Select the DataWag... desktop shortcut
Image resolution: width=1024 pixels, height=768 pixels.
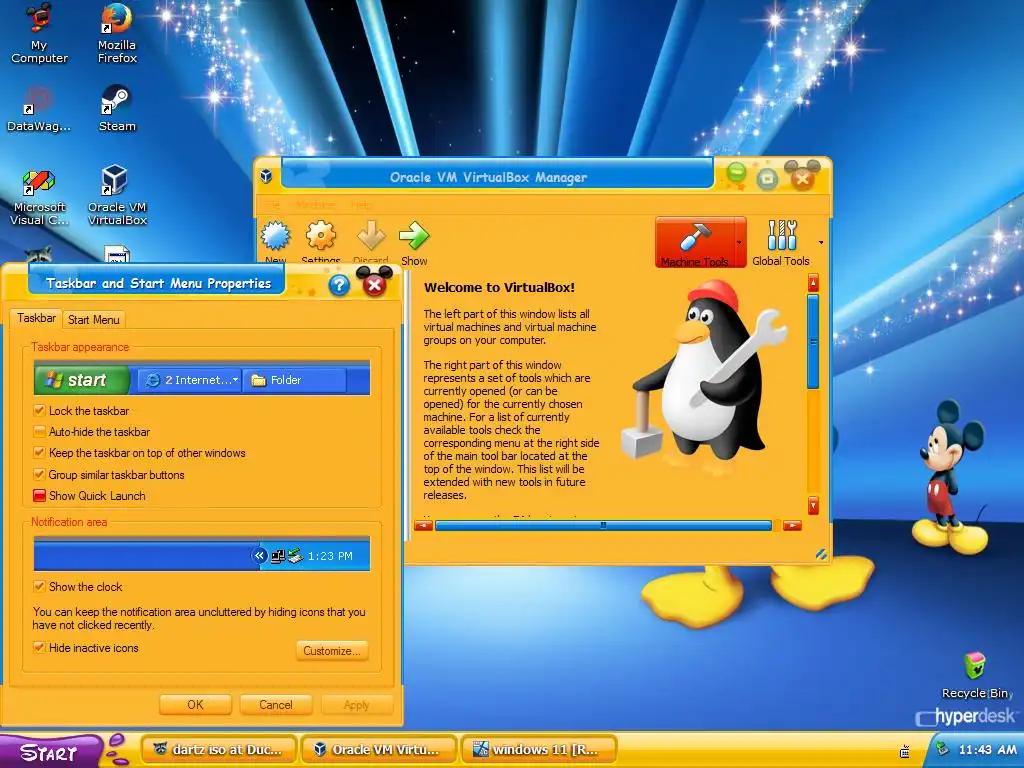pyautogui.click(x=39, y=108)
